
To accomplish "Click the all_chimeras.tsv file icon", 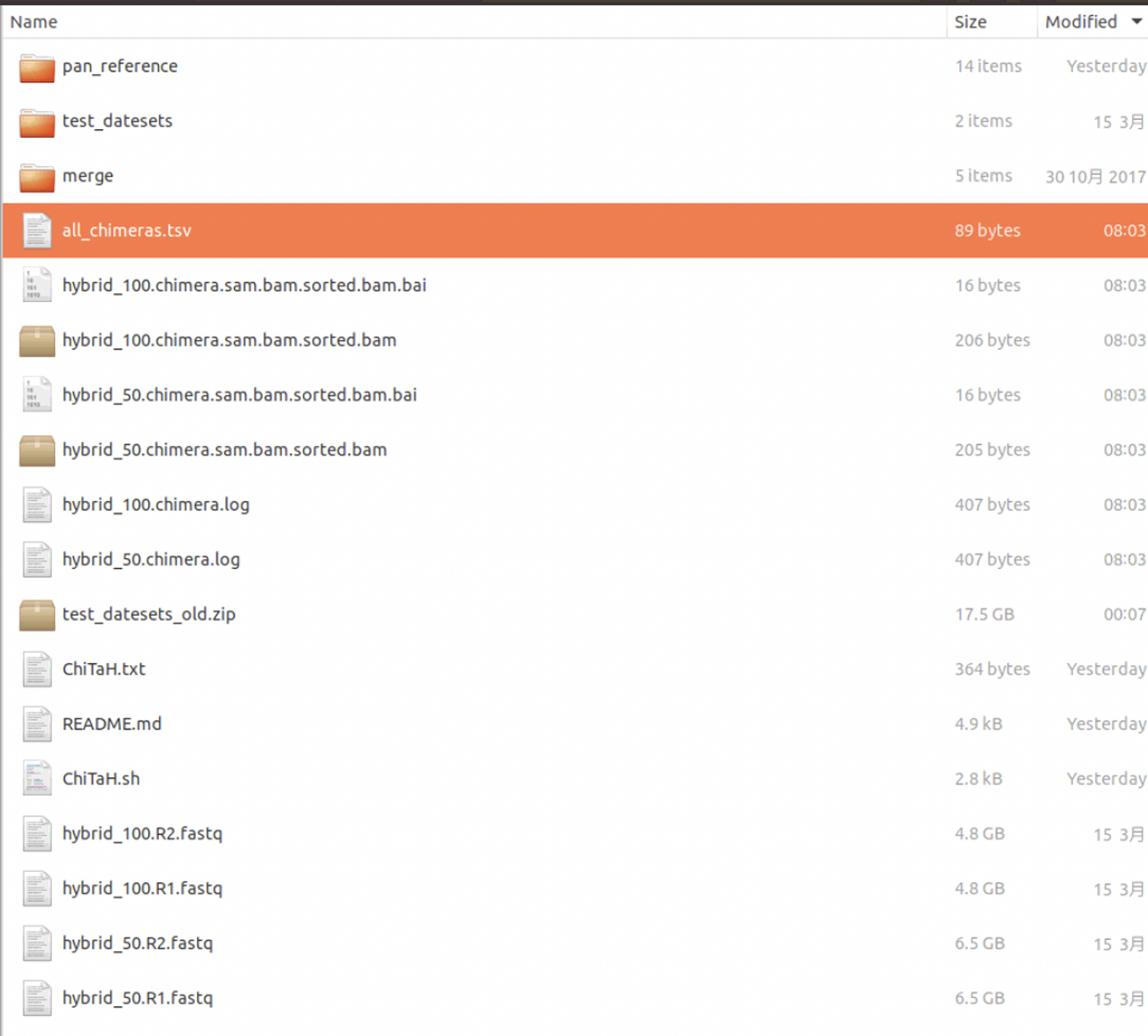I will [x=37, y=231].
